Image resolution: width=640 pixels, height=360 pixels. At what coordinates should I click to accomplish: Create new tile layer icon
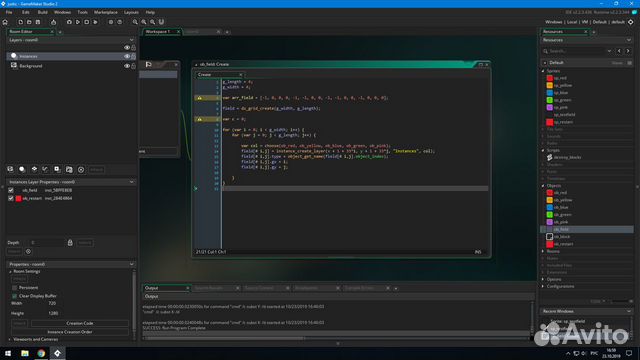pyautogui.click(x=34, y=169)
